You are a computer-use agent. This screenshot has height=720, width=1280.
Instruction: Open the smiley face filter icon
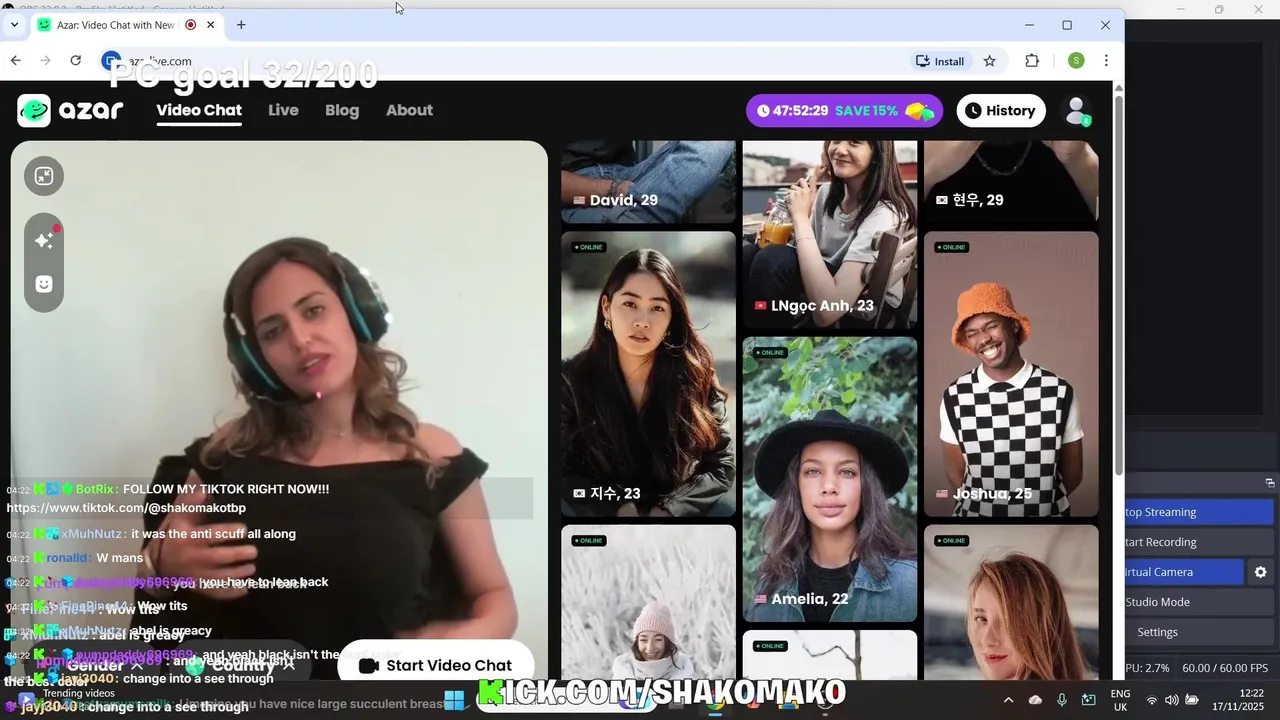pos(44,284)
